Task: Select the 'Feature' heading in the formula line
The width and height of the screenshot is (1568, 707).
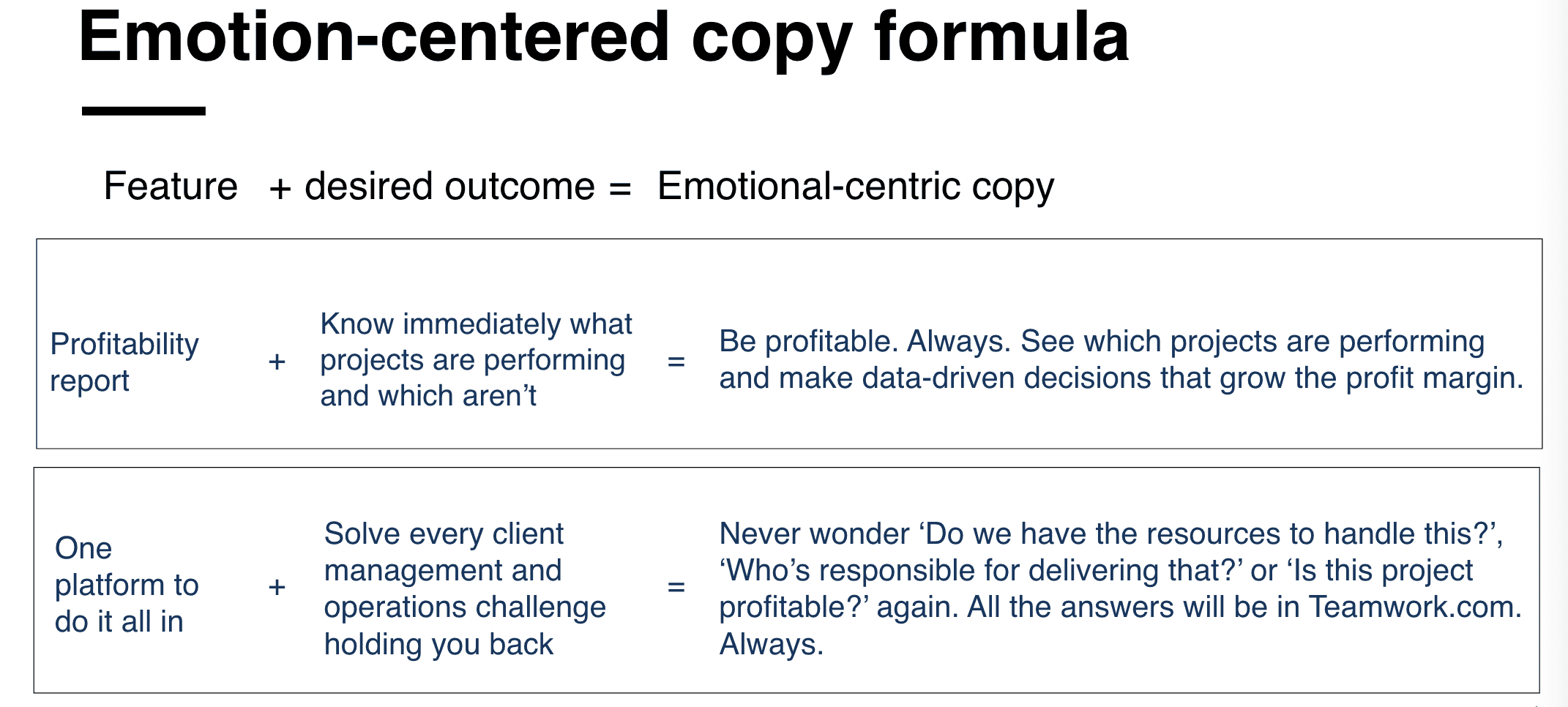Action: pyautogui.click(x=171, y=186)
